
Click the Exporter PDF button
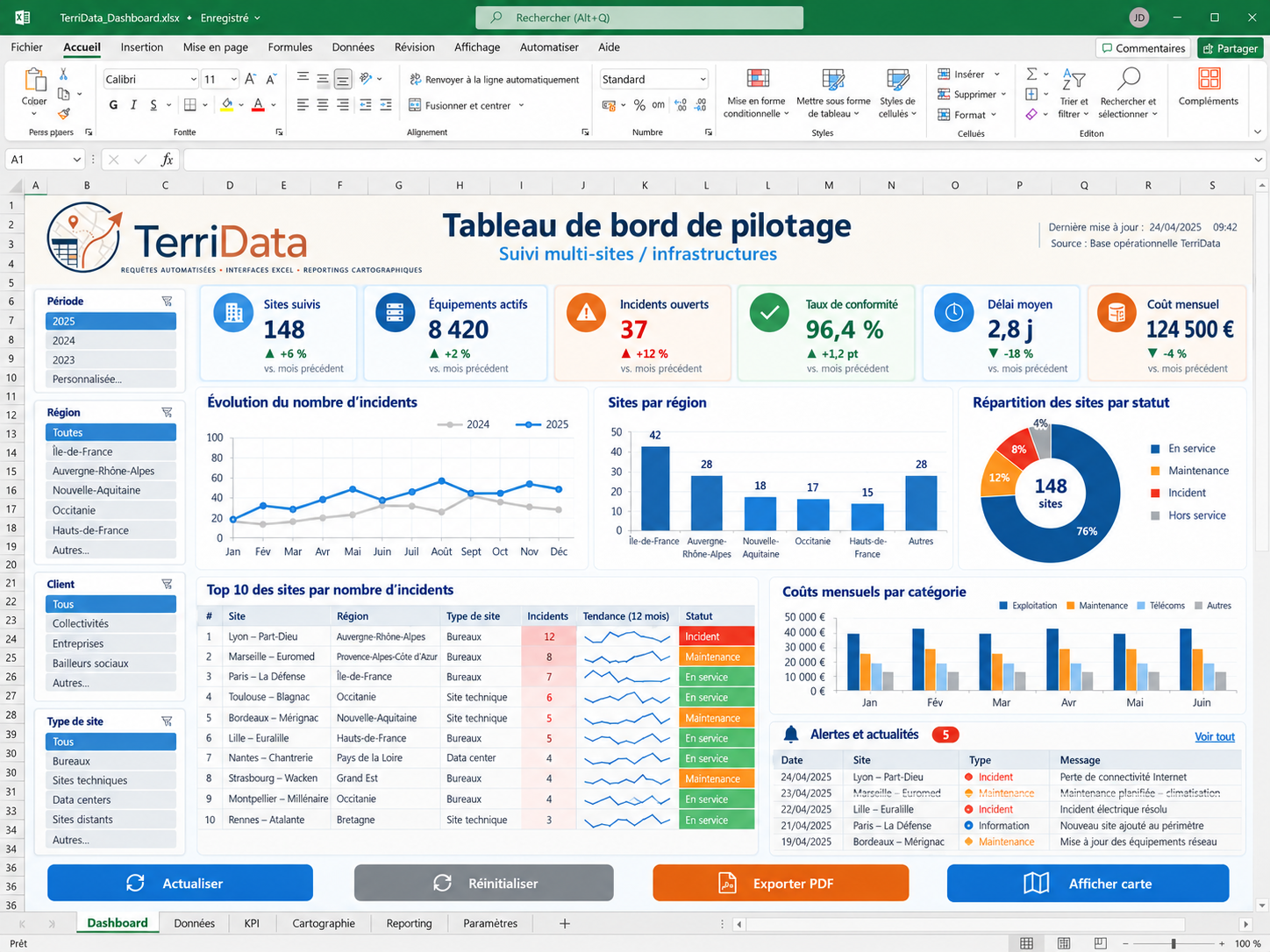[x=781, y=883]
